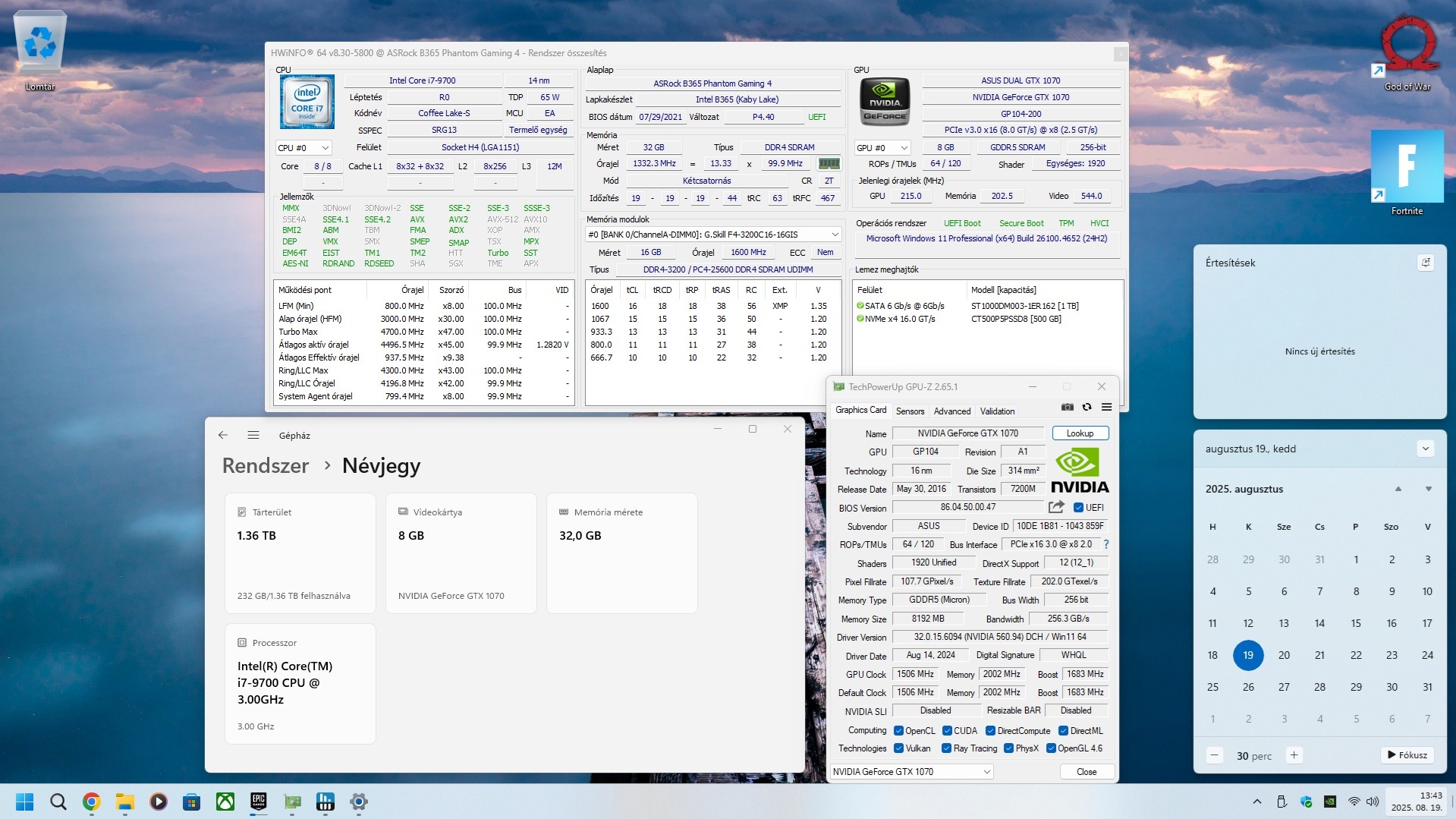
Task: Toggle the DirectCompute checkbox
Action: coord(990,731)
